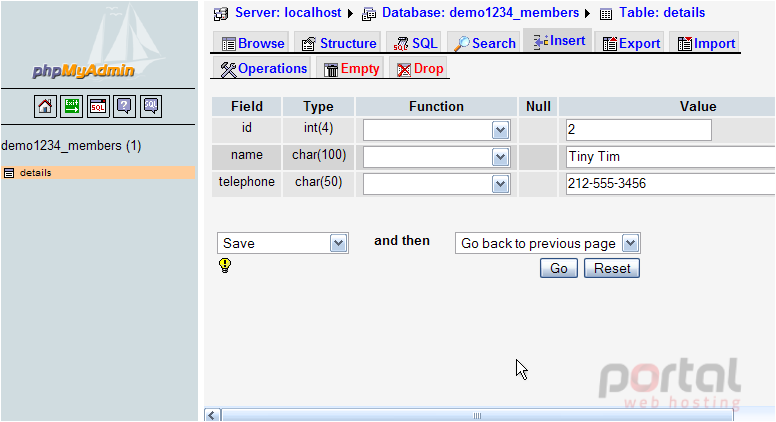Open the Export tab
The height and width of the screenshot is (422, 776).
(631, 44)
